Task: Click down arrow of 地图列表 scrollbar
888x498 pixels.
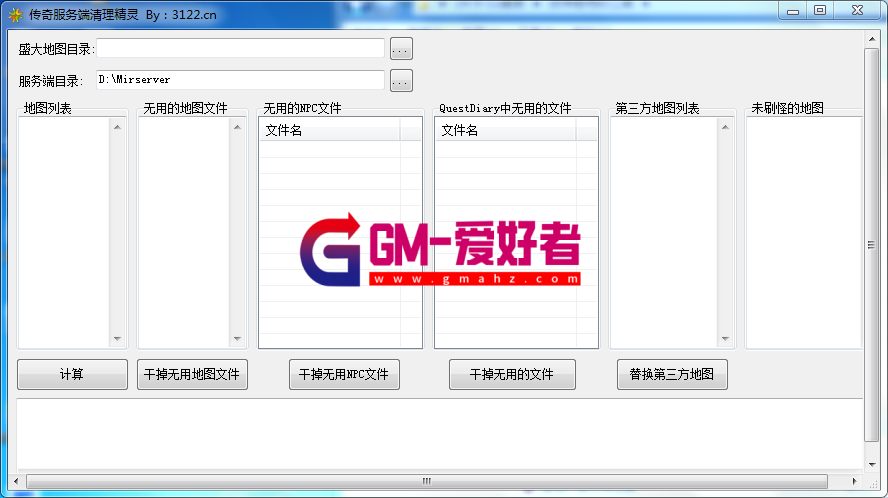Action: [117, 339]
